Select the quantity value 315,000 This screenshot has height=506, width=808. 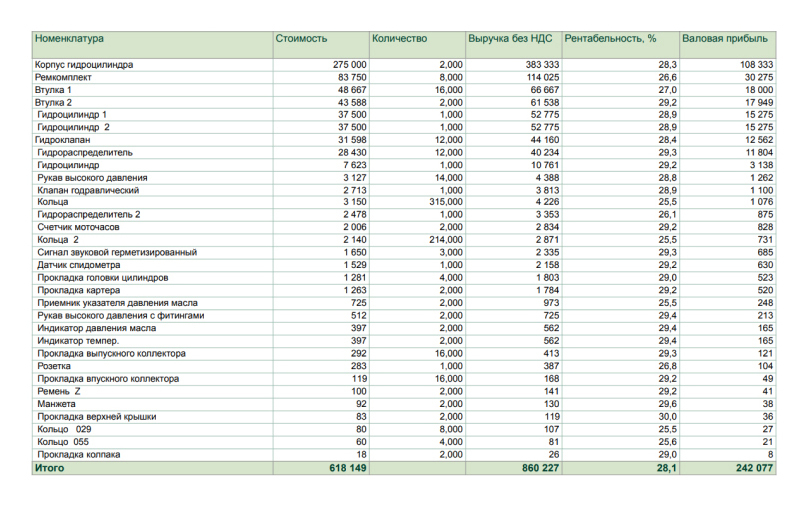446,202
